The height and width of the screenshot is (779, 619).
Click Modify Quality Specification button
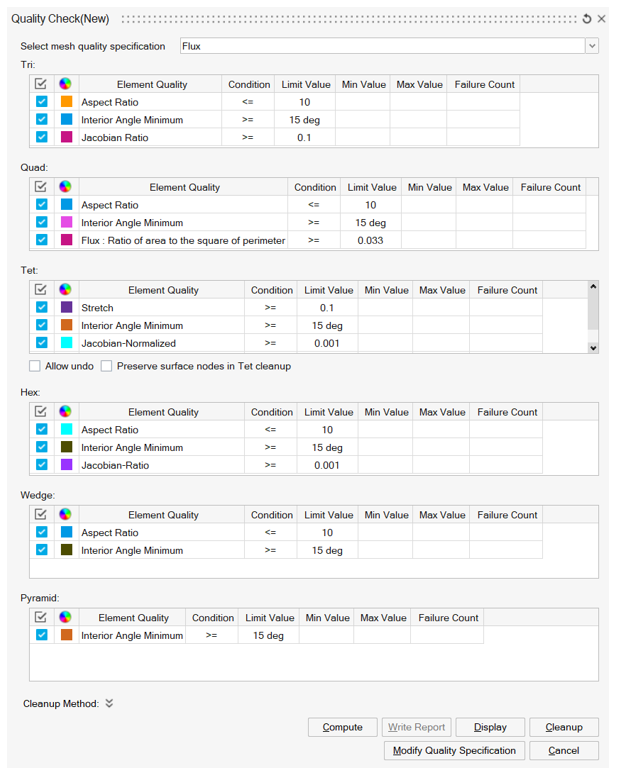tap(454, 750)
